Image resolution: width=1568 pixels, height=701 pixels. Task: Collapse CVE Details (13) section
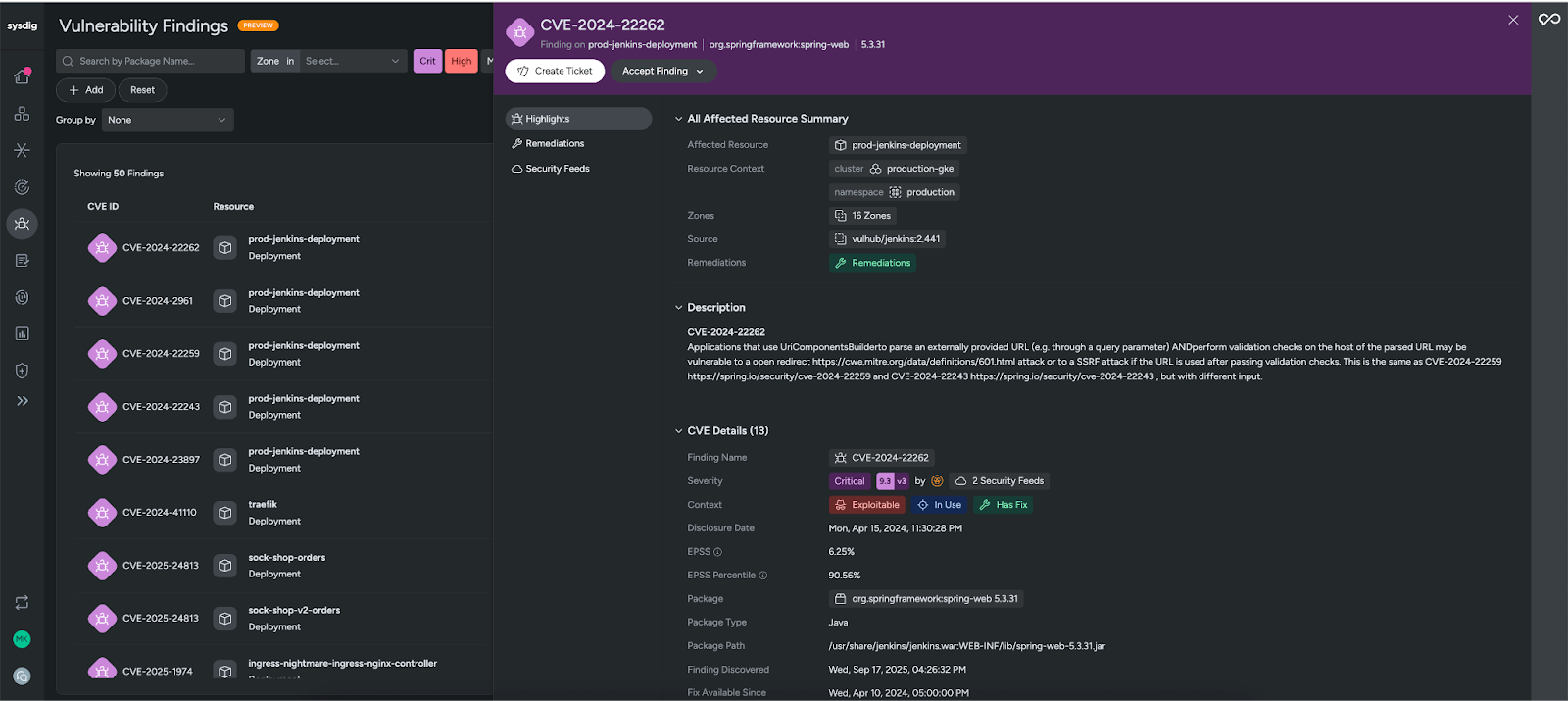(678, 431)
